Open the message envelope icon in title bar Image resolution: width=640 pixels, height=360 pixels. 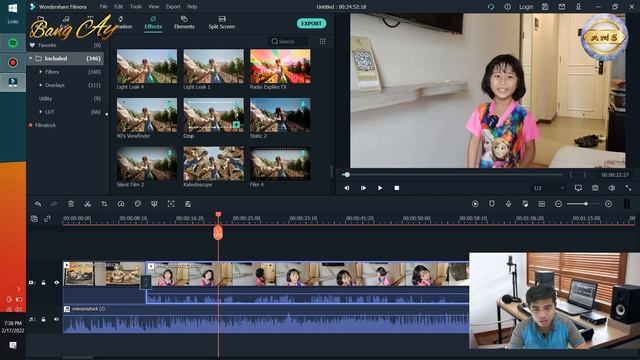coord(562,7)
